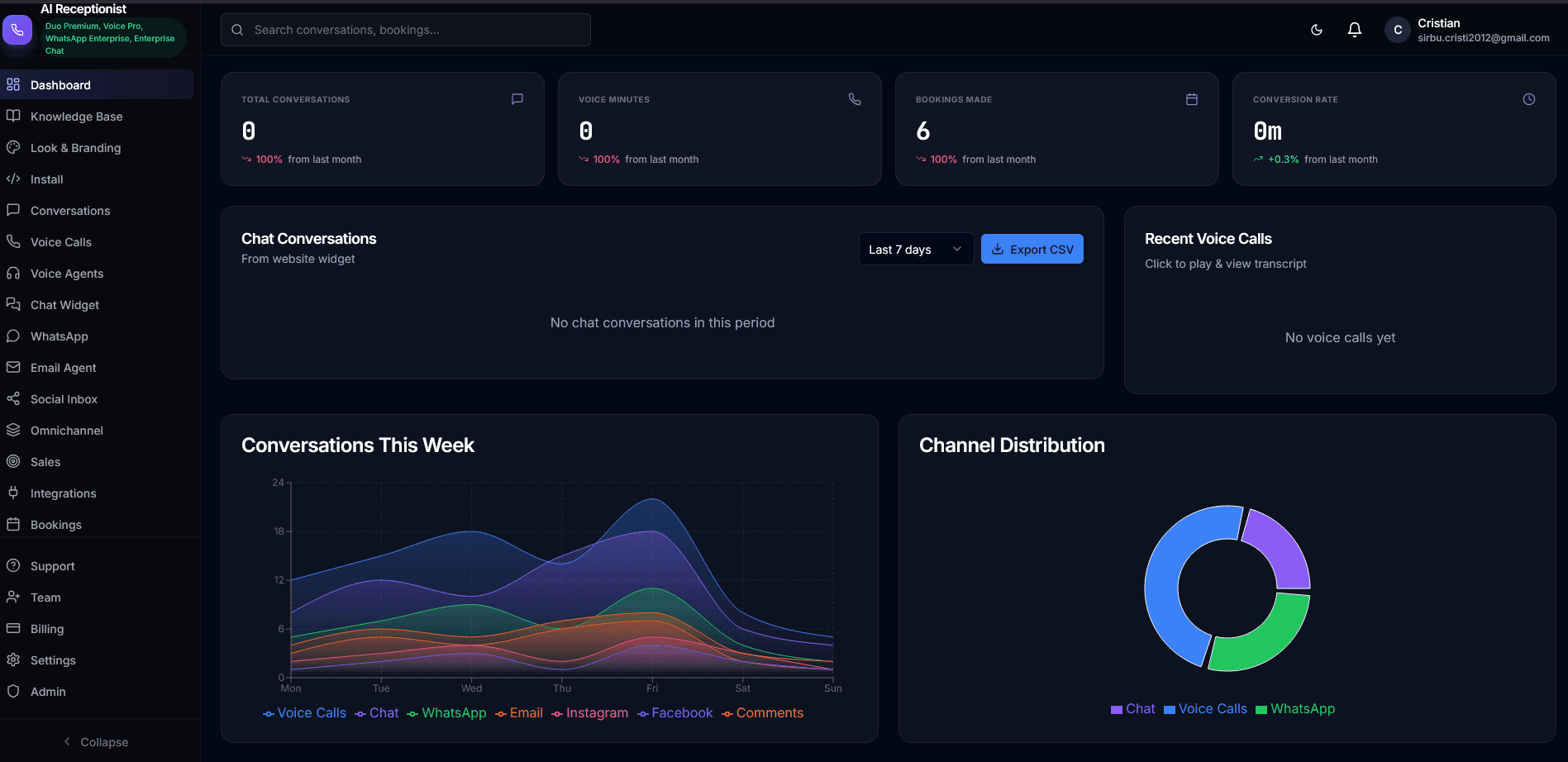
Task: Click the clock icon on Conversion Rate card
Action: point(1529,99)
